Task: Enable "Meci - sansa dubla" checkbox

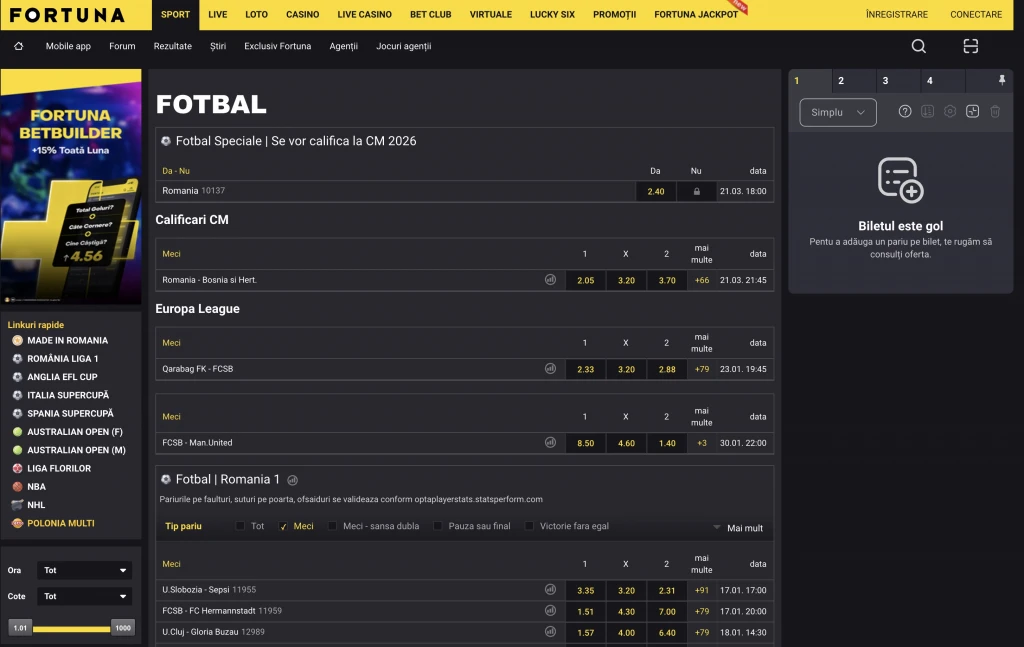Action: click(333, 526)
